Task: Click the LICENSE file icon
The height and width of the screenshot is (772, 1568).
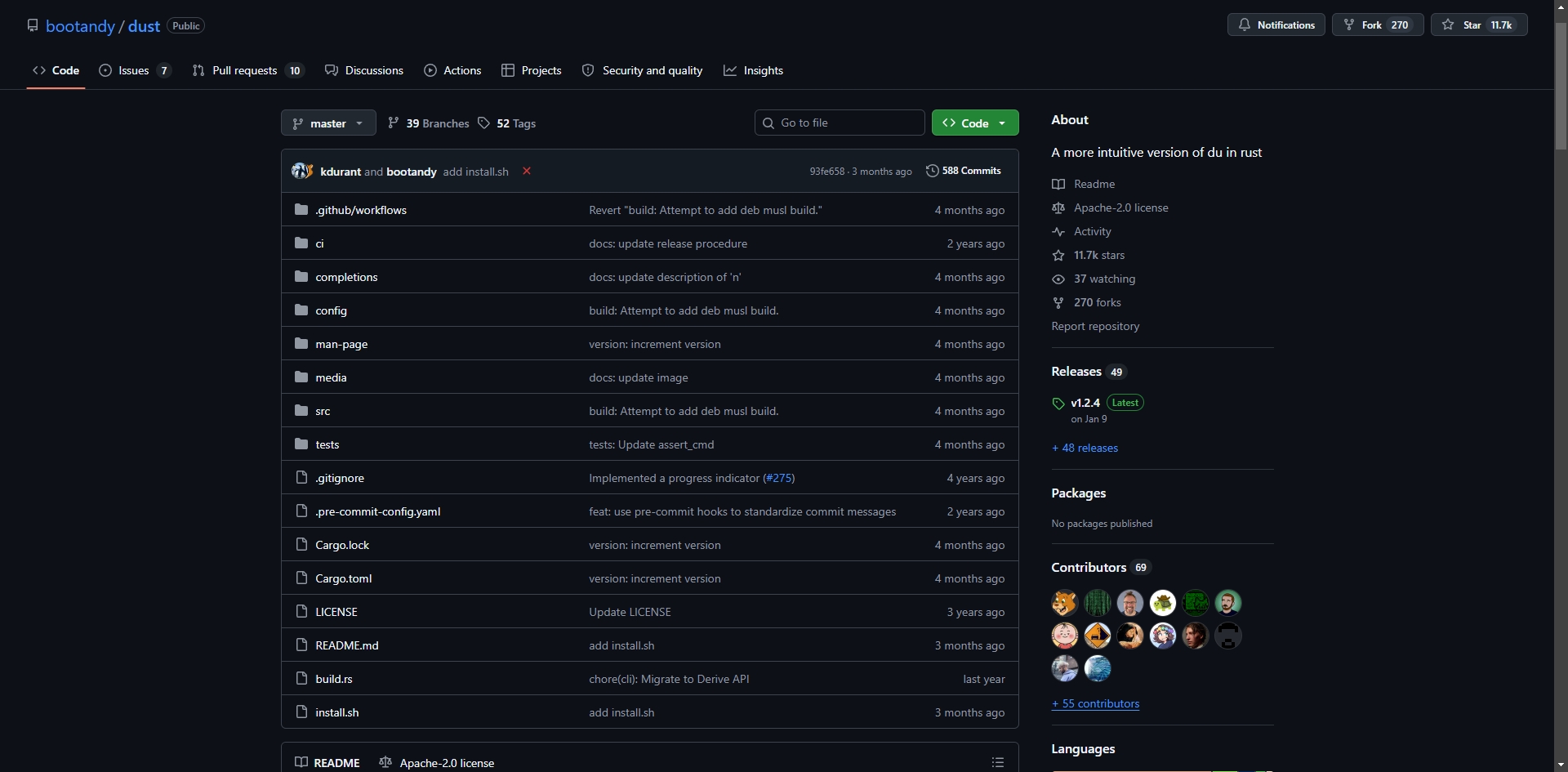Action: tap(301, 612)
